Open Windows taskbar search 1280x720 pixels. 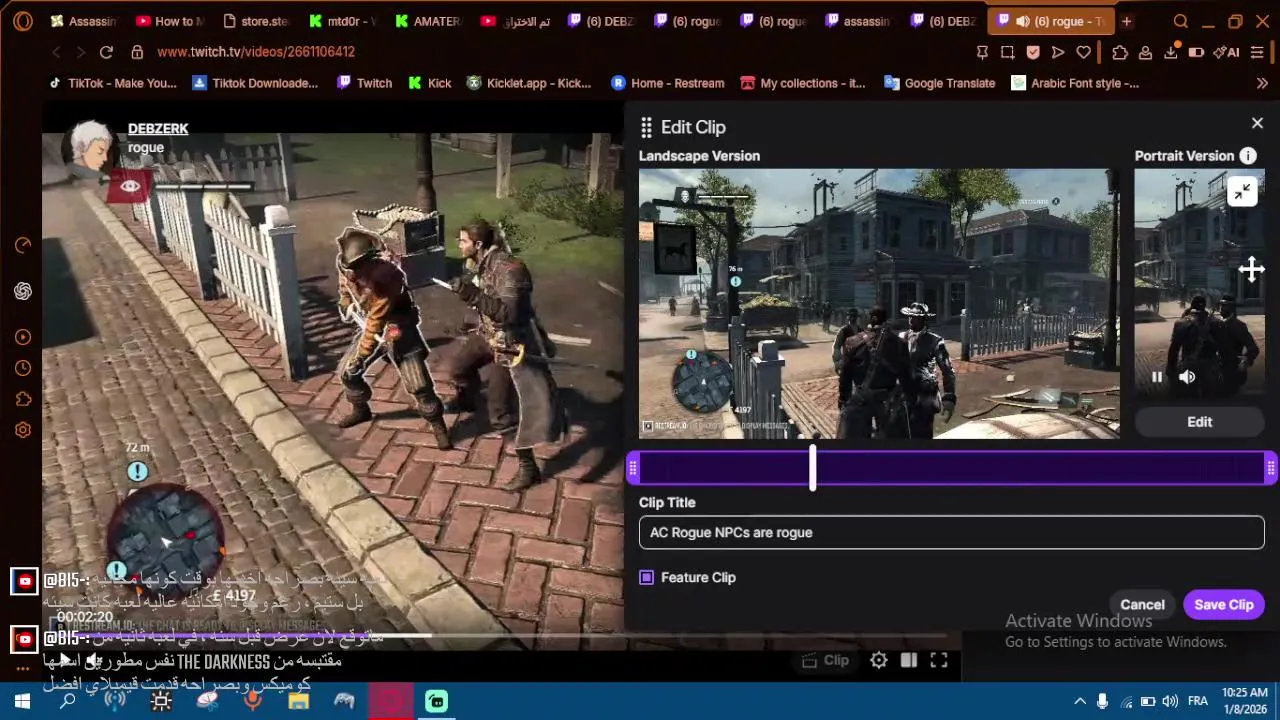[68, 701]
